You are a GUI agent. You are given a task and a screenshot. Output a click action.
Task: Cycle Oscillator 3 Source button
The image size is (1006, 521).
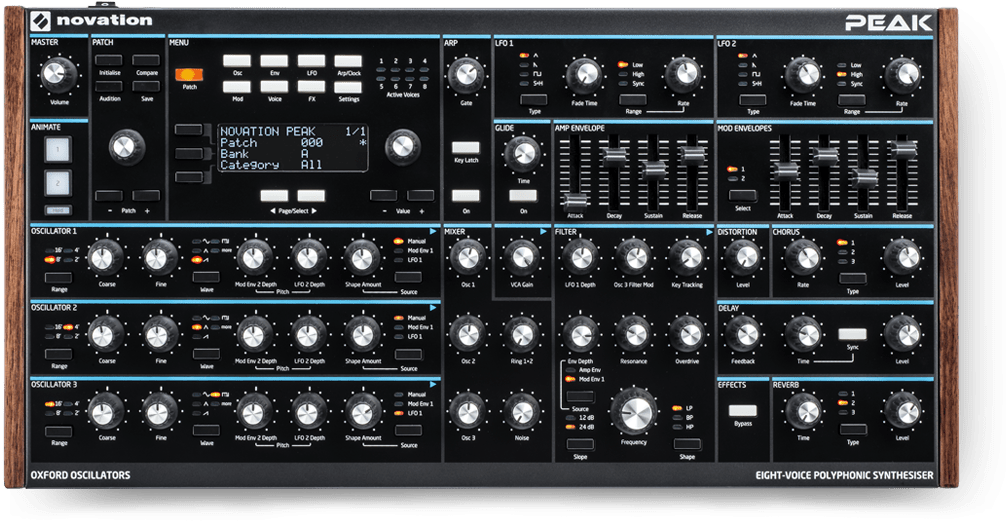[408, 431]
